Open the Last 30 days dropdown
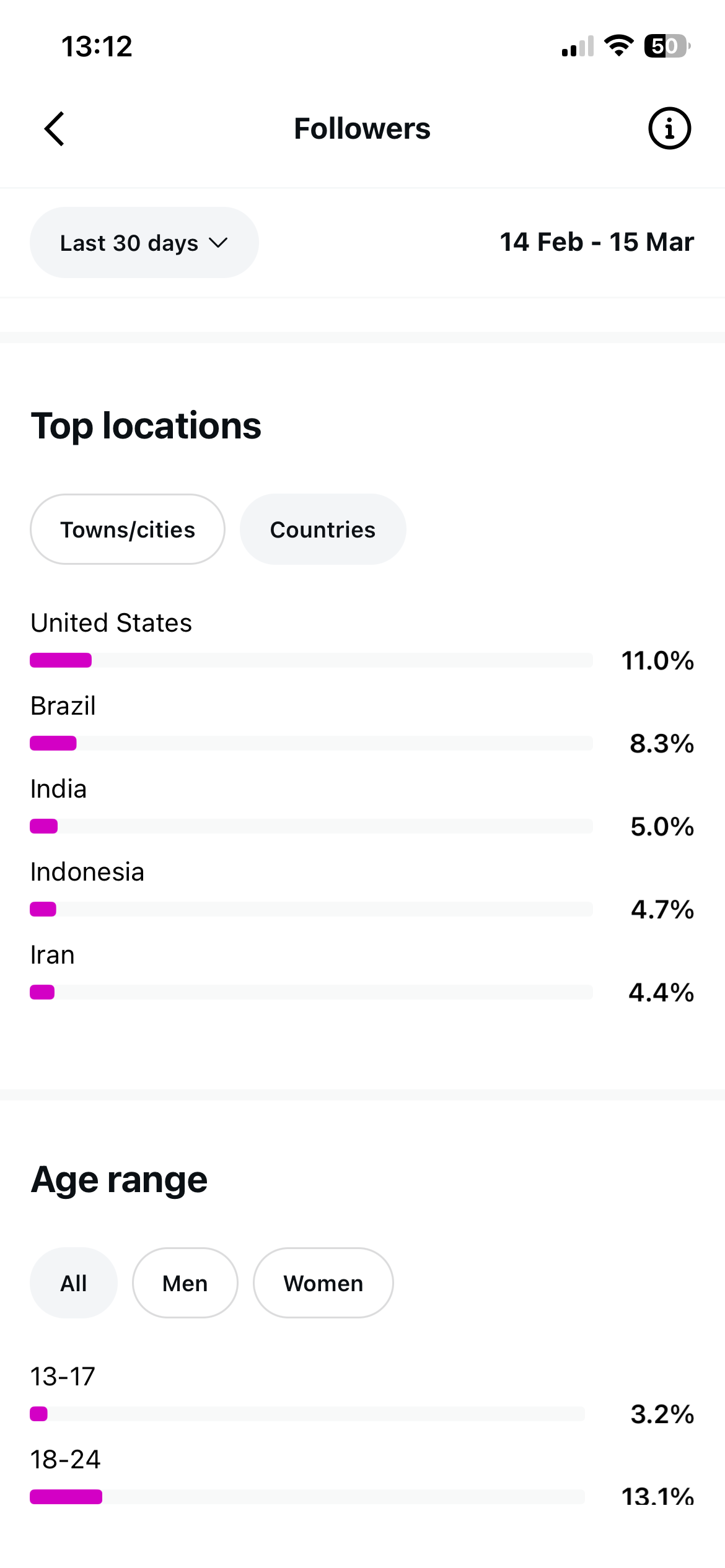Viewport: 725px width, 1568px height. click(144, 243)
